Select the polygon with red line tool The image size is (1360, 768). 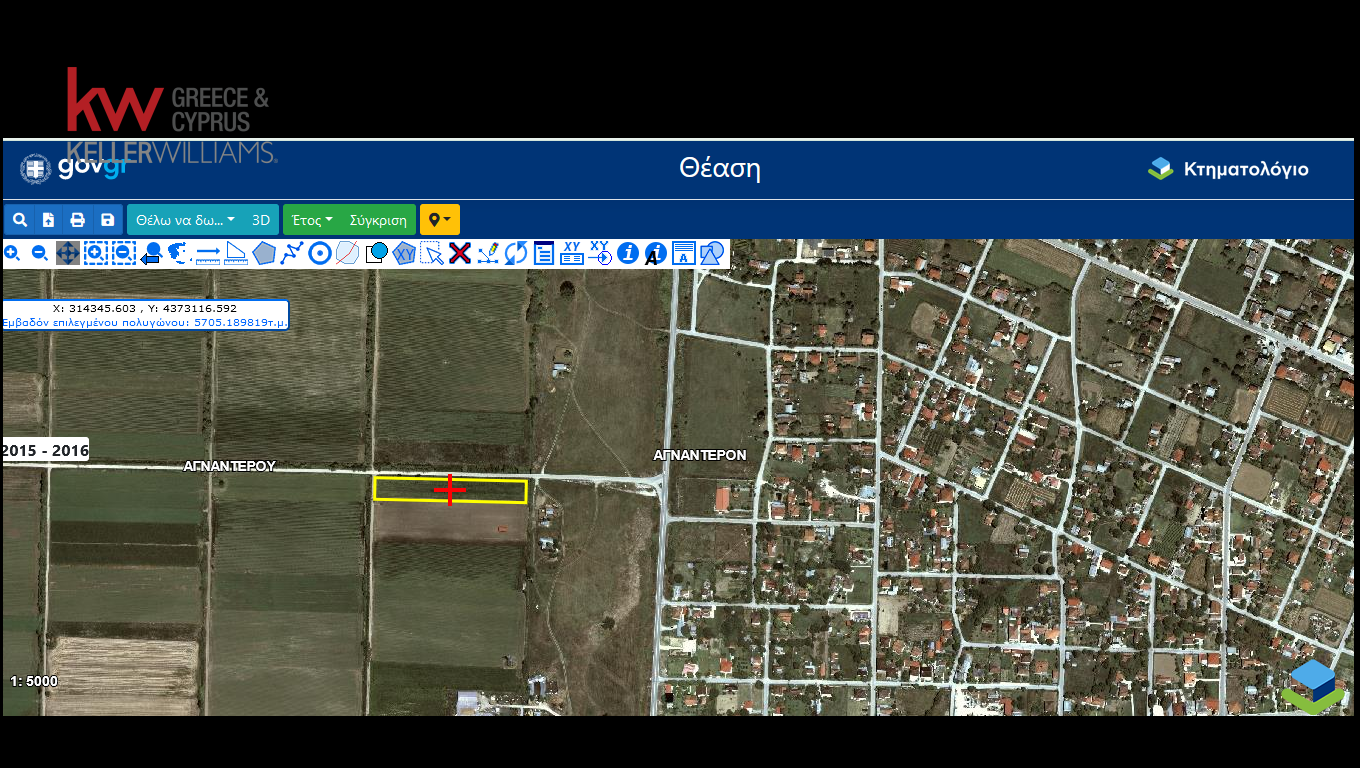pos(347,253)
